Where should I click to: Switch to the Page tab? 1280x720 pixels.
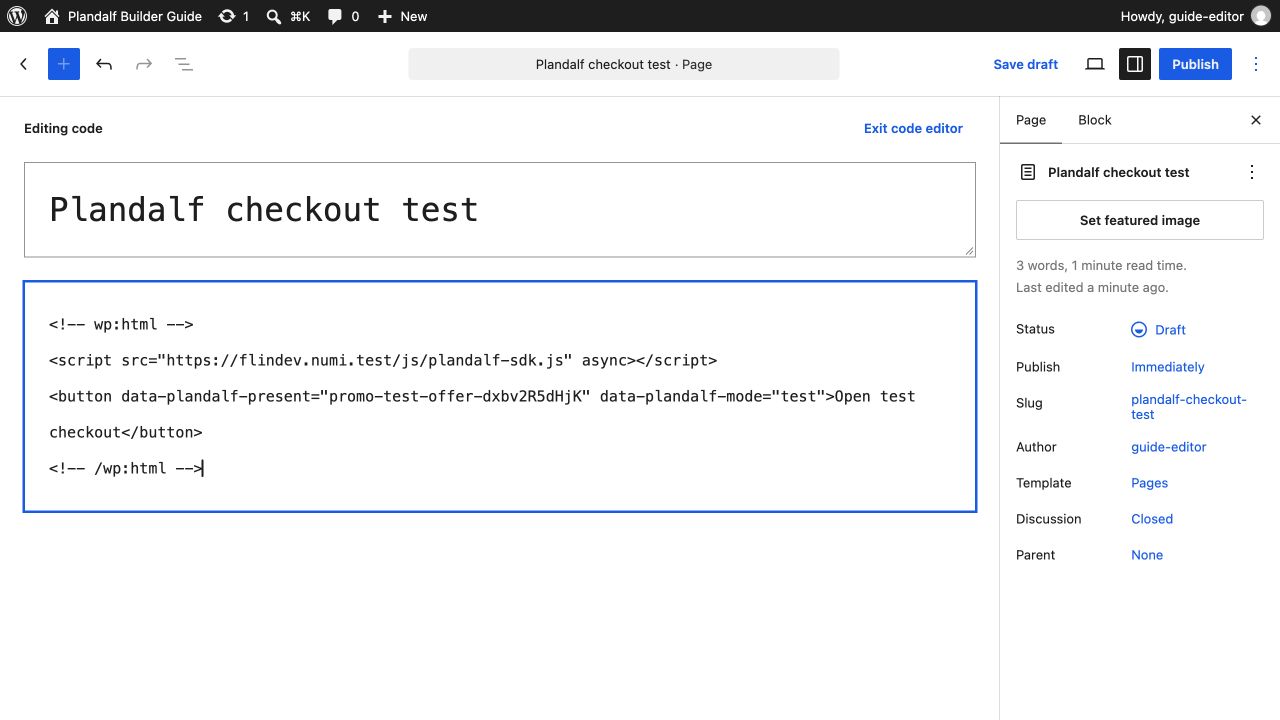[x=1031, y=120]
